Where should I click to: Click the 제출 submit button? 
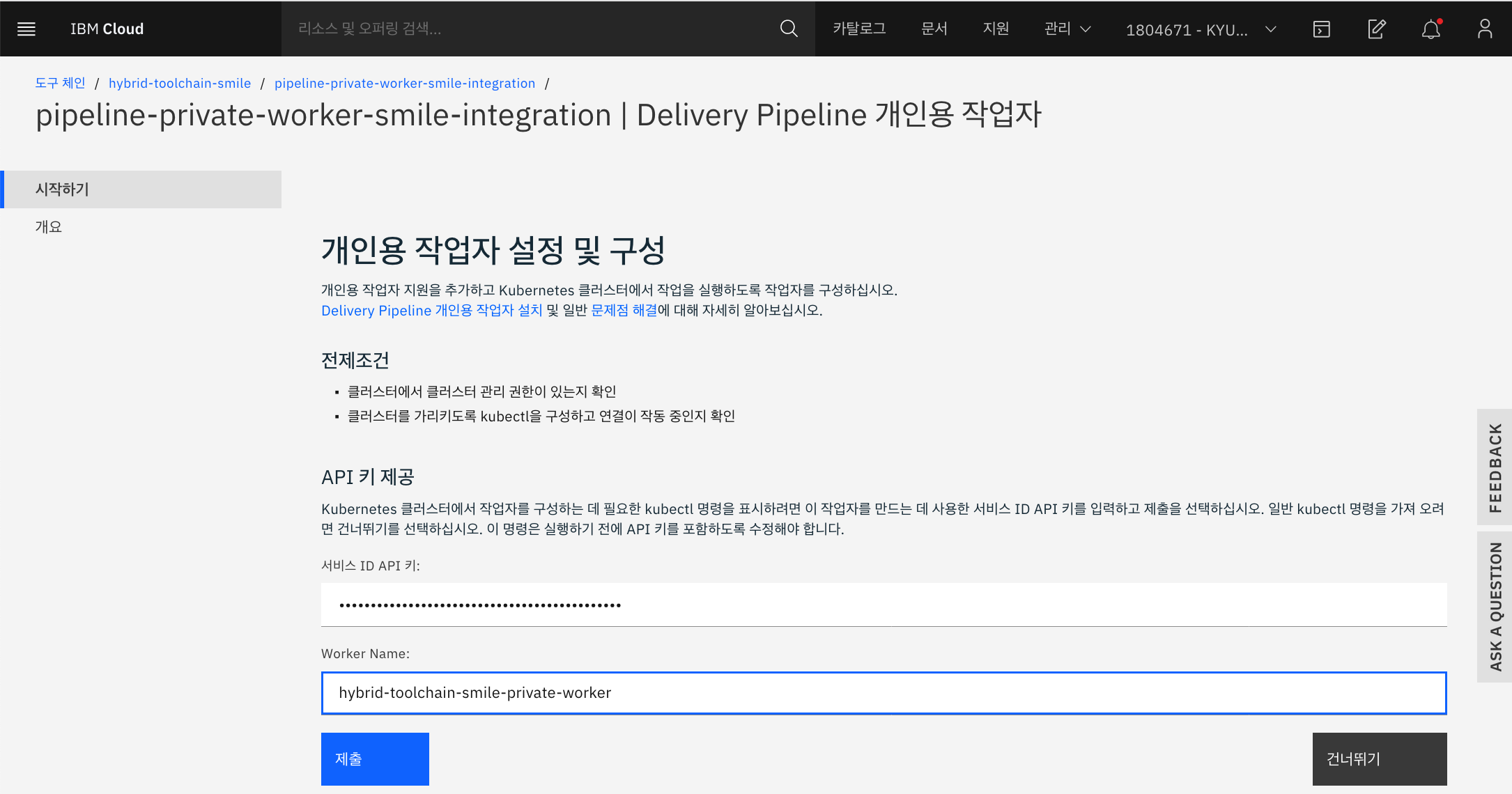(375, 758)
